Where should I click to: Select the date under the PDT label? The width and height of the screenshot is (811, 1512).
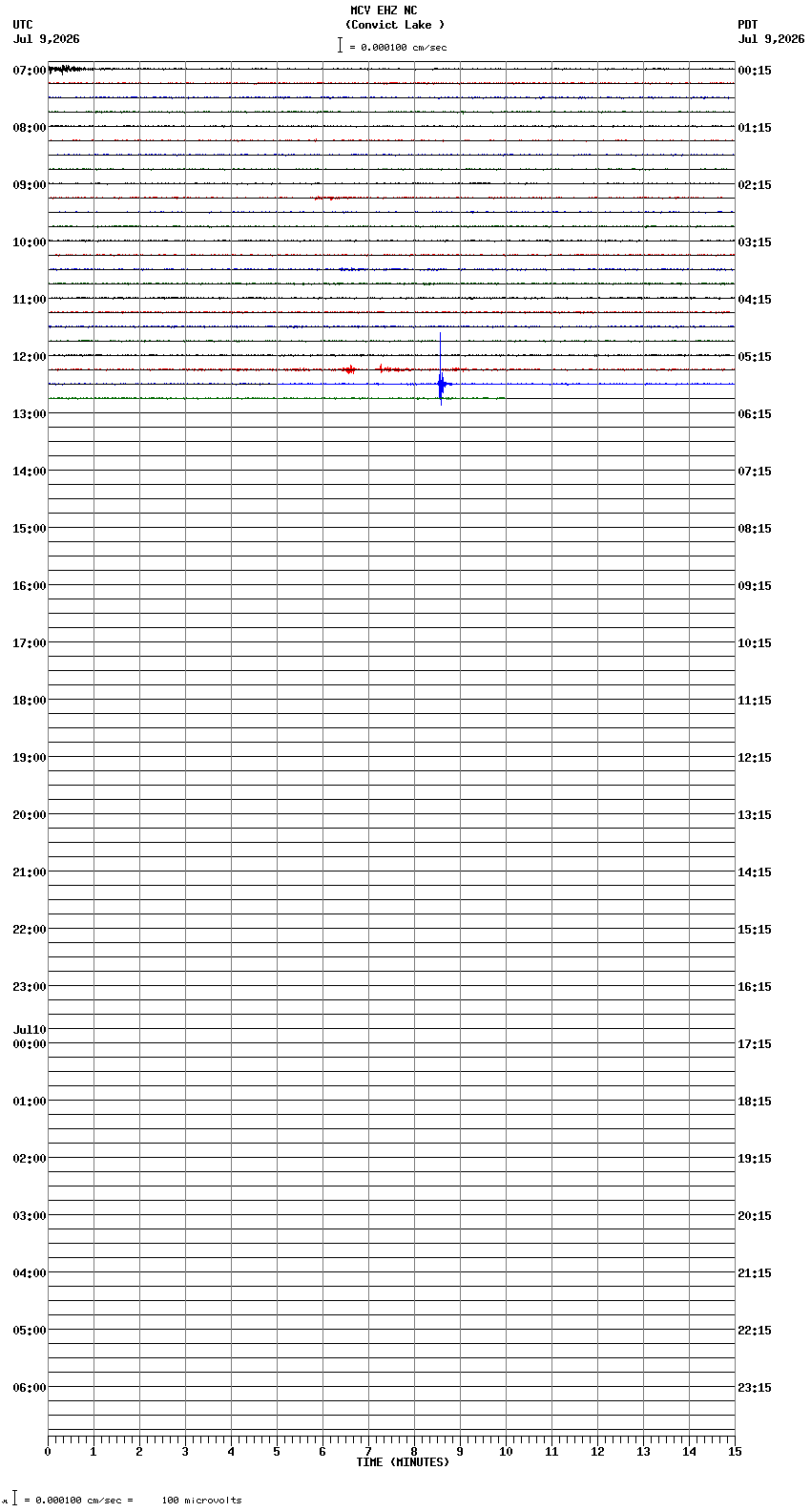pos(771,39)
